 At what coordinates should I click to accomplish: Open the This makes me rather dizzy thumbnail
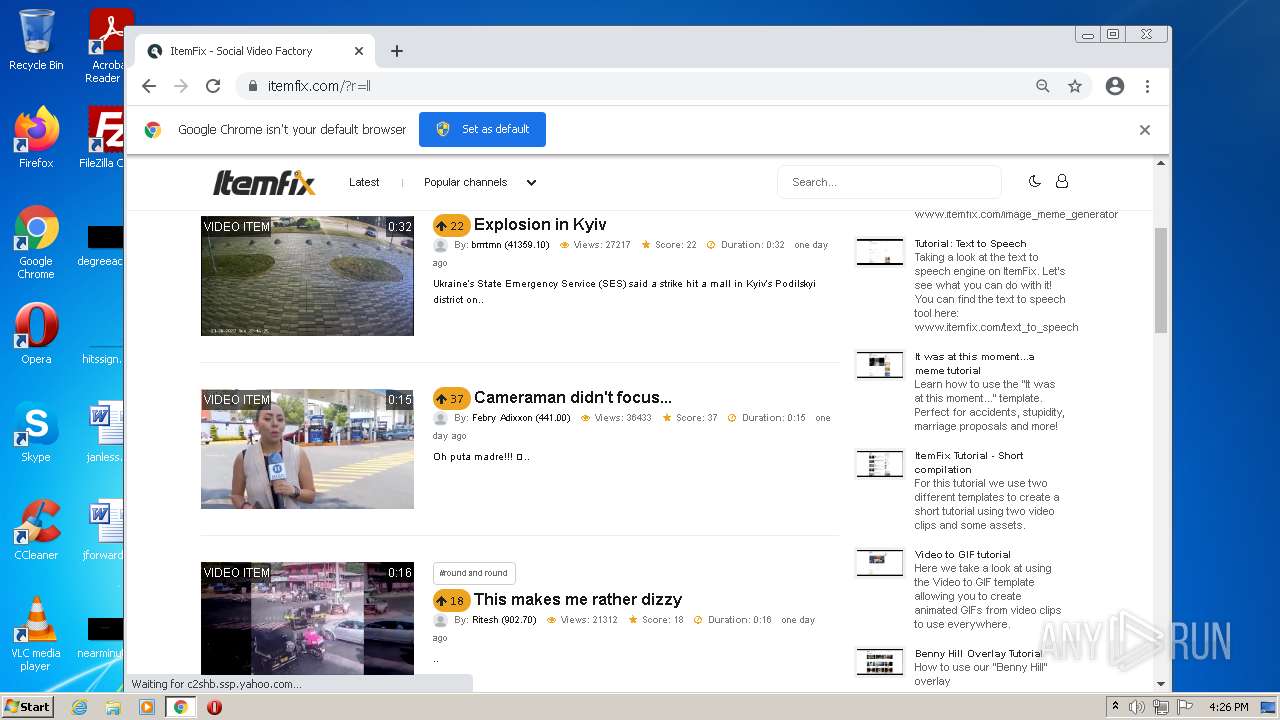pyautogui.click(x=307, y=618)
